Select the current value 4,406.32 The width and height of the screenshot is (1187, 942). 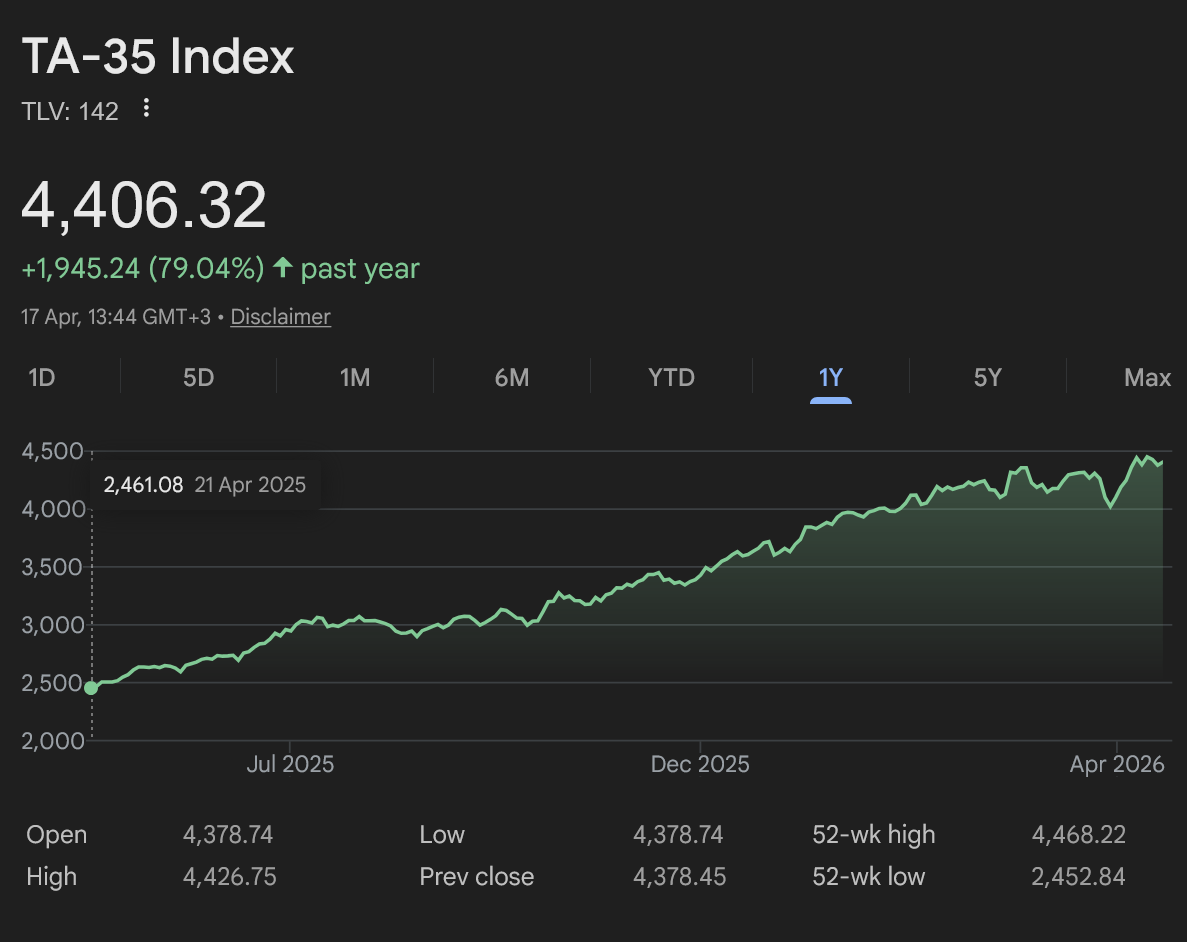click(144, 204)
